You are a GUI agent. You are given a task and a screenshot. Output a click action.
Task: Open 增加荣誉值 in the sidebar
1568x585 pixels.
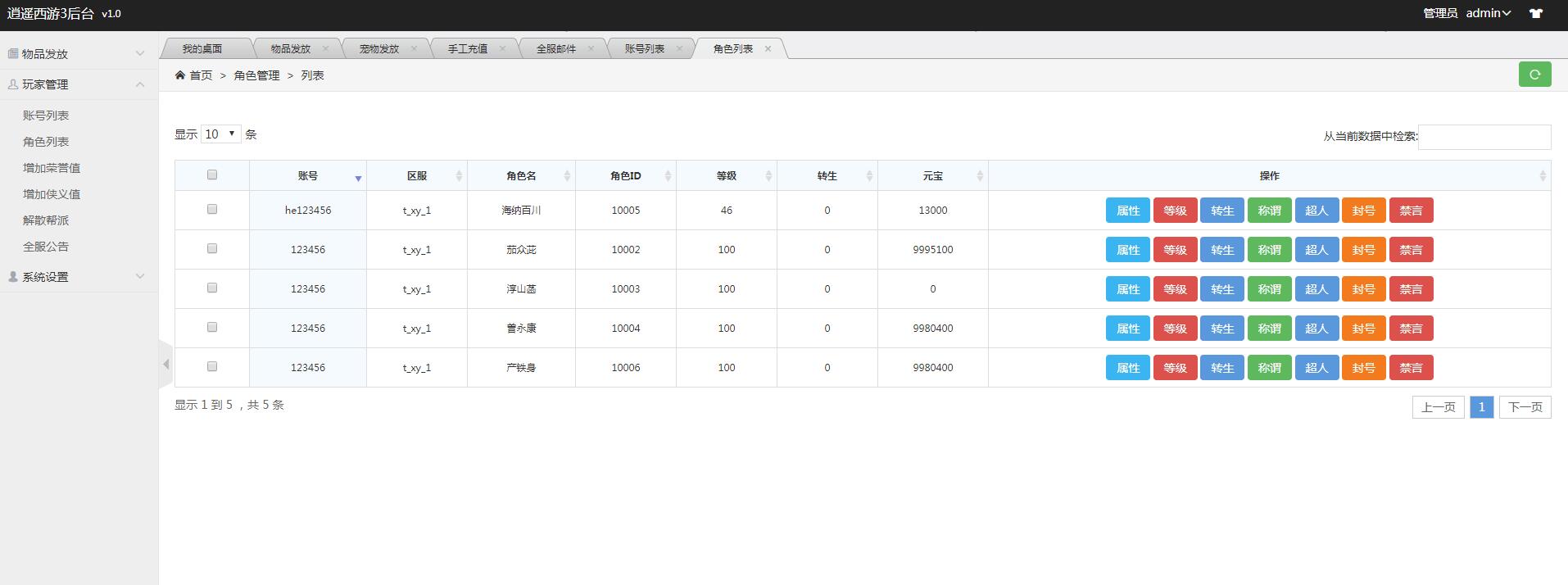click(x=52, y=168)
